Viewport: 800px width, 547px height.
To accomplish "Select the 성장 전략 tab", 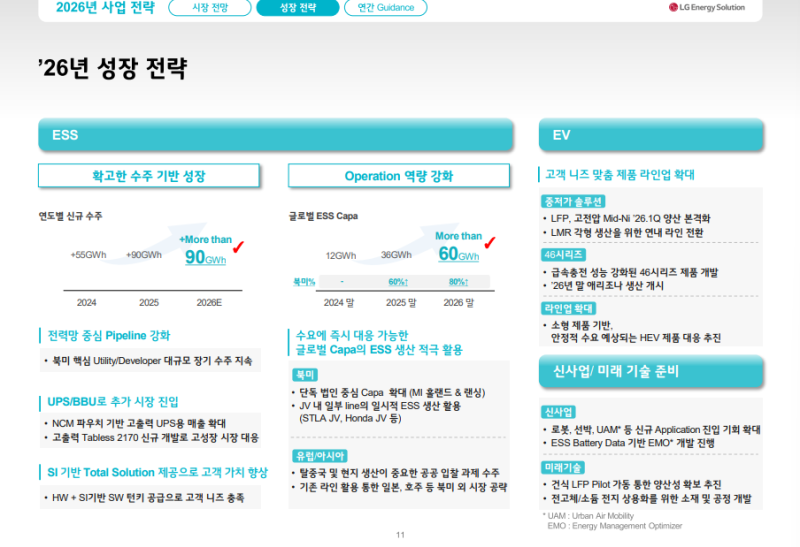I will click(x=295, y=8).
